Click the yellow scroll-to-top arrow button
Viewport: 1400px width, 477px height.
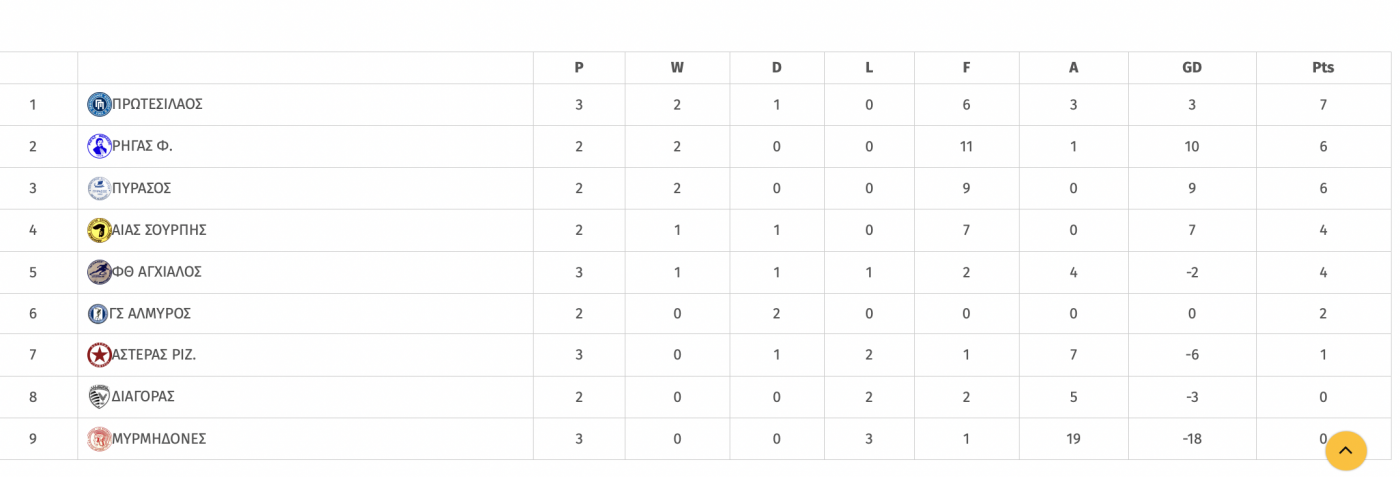[x=1346, y=451]
